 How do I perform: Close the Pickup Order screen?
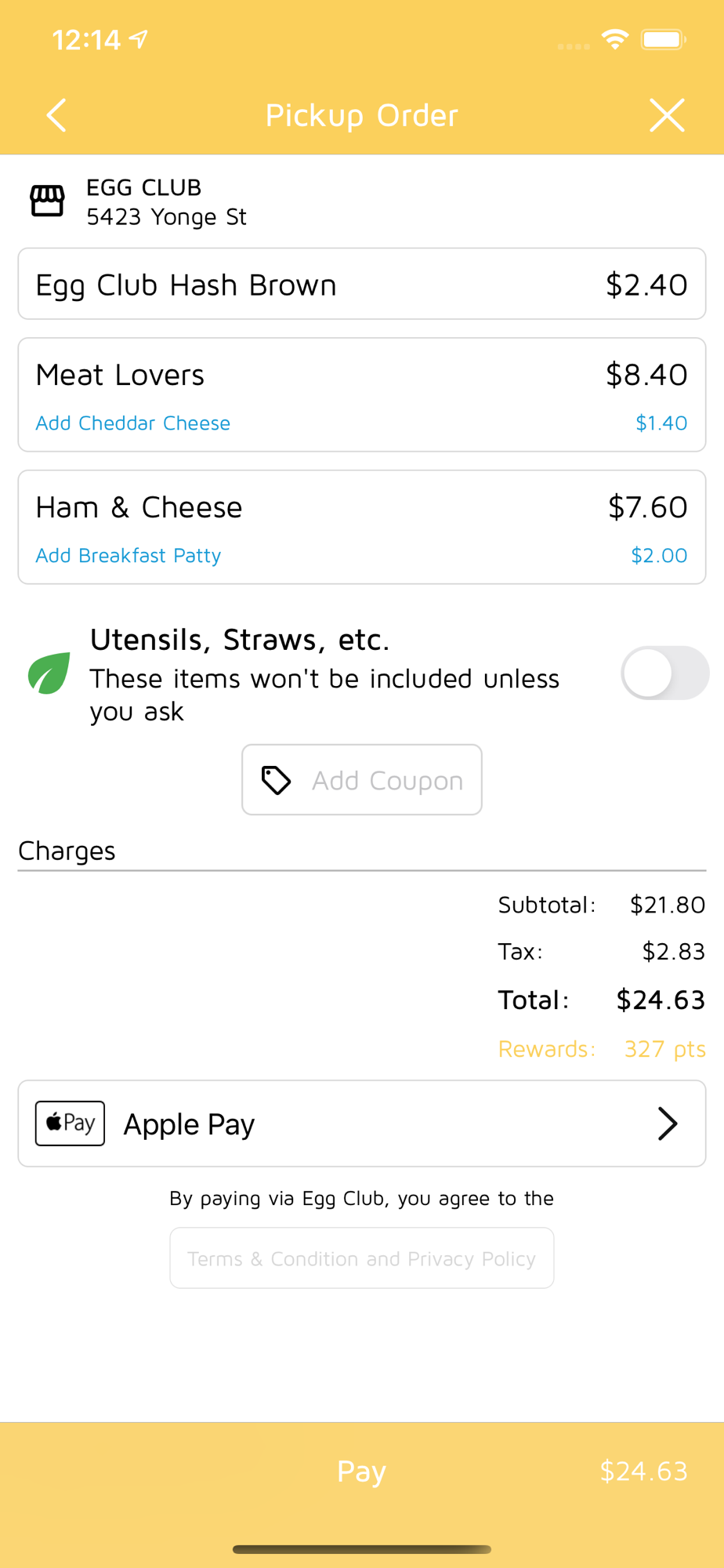(x=667, y=115)
